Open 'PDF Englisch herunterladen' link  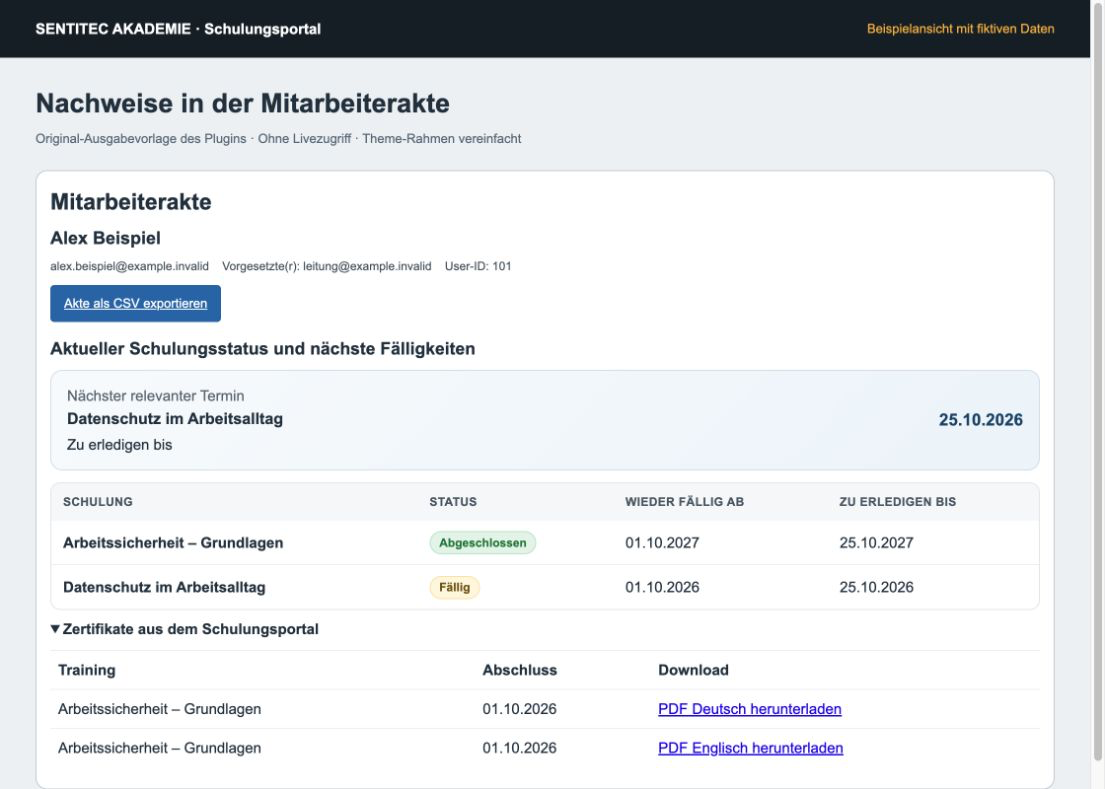[x=751, y=748]
